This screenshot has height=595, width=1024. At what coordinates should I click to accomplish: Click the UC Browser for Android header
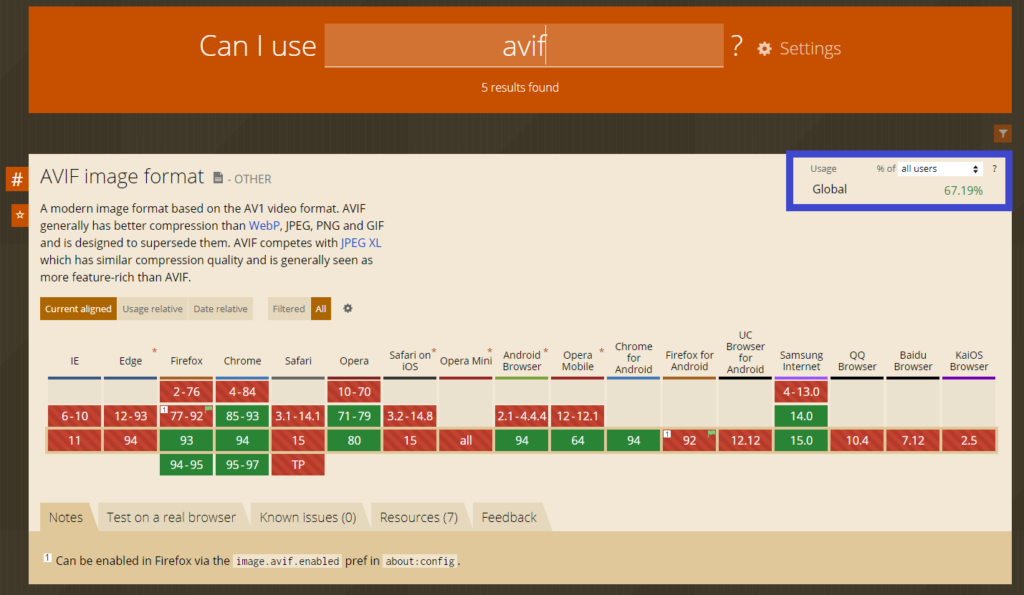[745, 352]
